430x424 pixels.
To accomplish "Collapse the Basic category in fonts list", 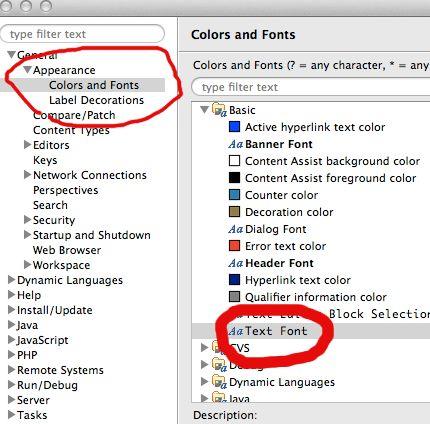I will coord(205,110).
